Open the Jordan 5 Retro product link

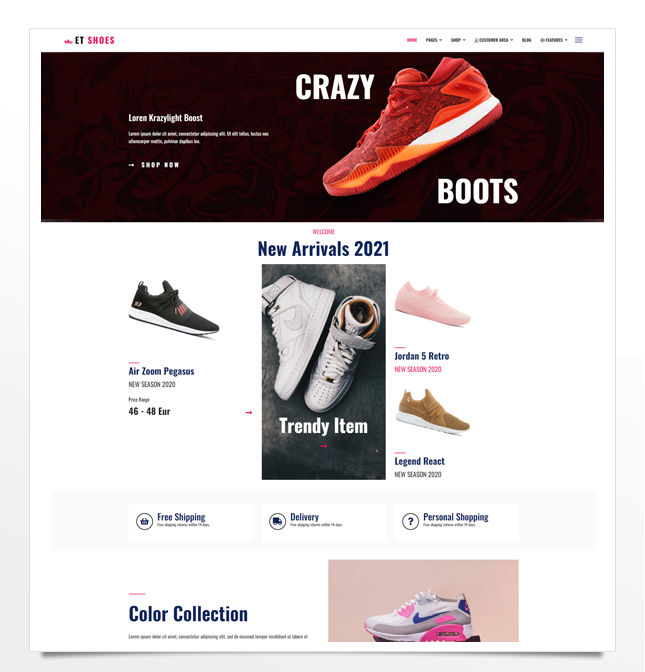pos(422,356)
